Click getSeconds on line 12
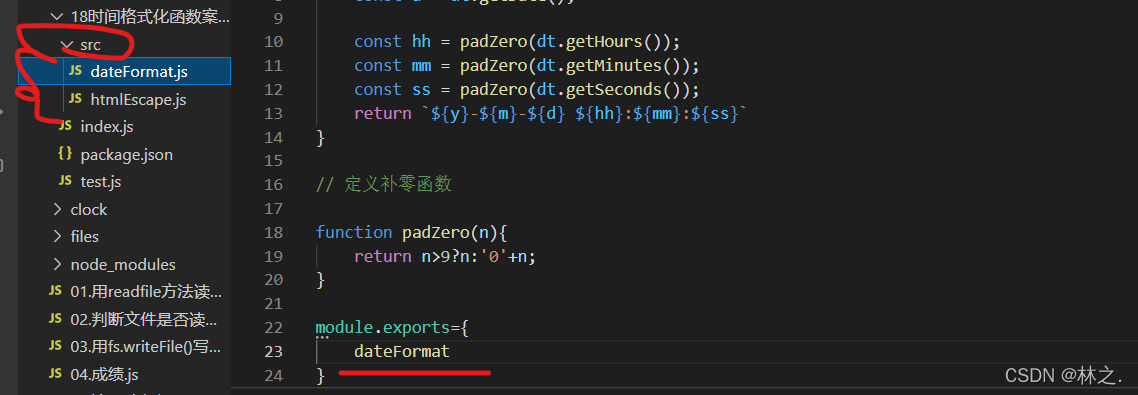The height and width of the screenshot is (395, 1138). pyautogui.click(x=612, y=89)
